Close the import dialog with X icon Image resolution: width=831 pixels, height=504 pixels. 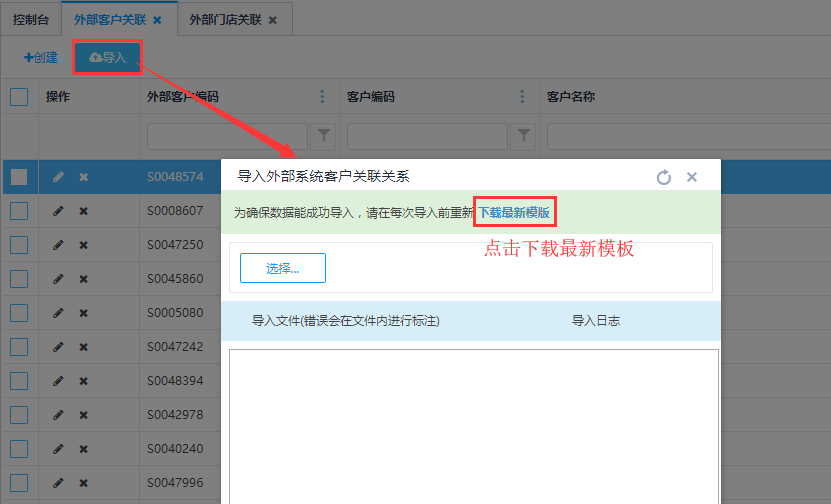(x=691, y=177)
